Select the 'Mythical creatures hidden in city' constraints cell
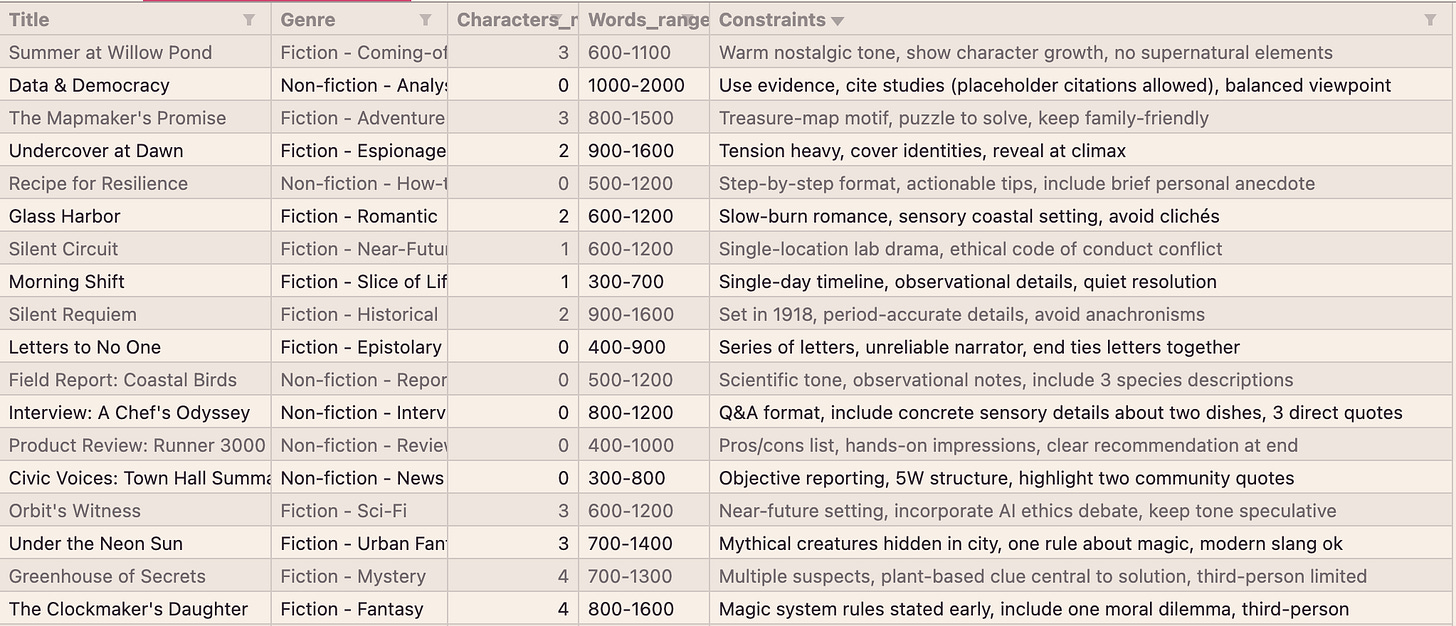Image resolution: width=1456 pixels, height=626 pixels. pyautogui.click(x=1083, y=544)
